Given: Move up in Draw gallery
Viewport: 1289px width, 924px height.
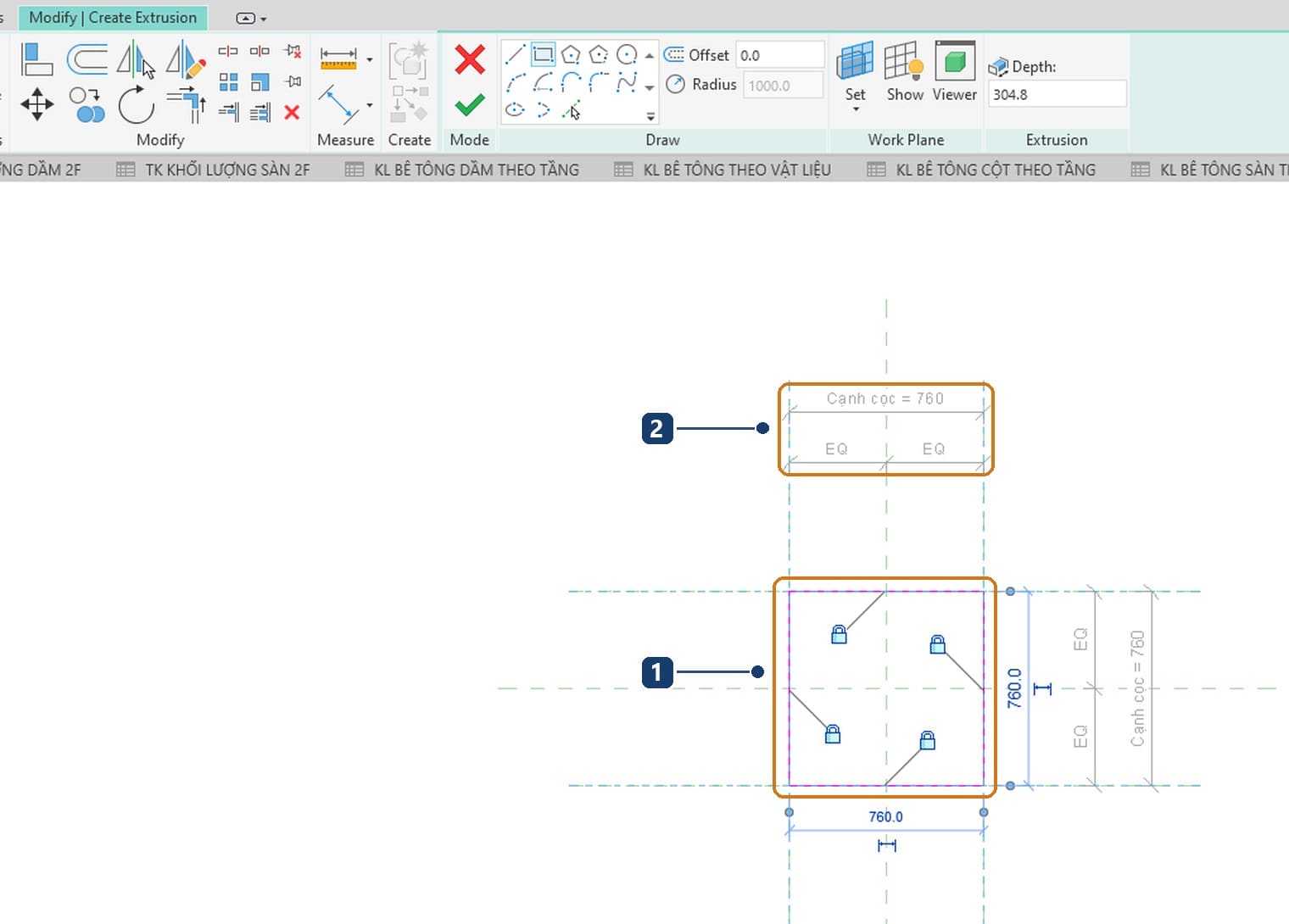Looking at the screenshot, I should (x=650, y=56).
